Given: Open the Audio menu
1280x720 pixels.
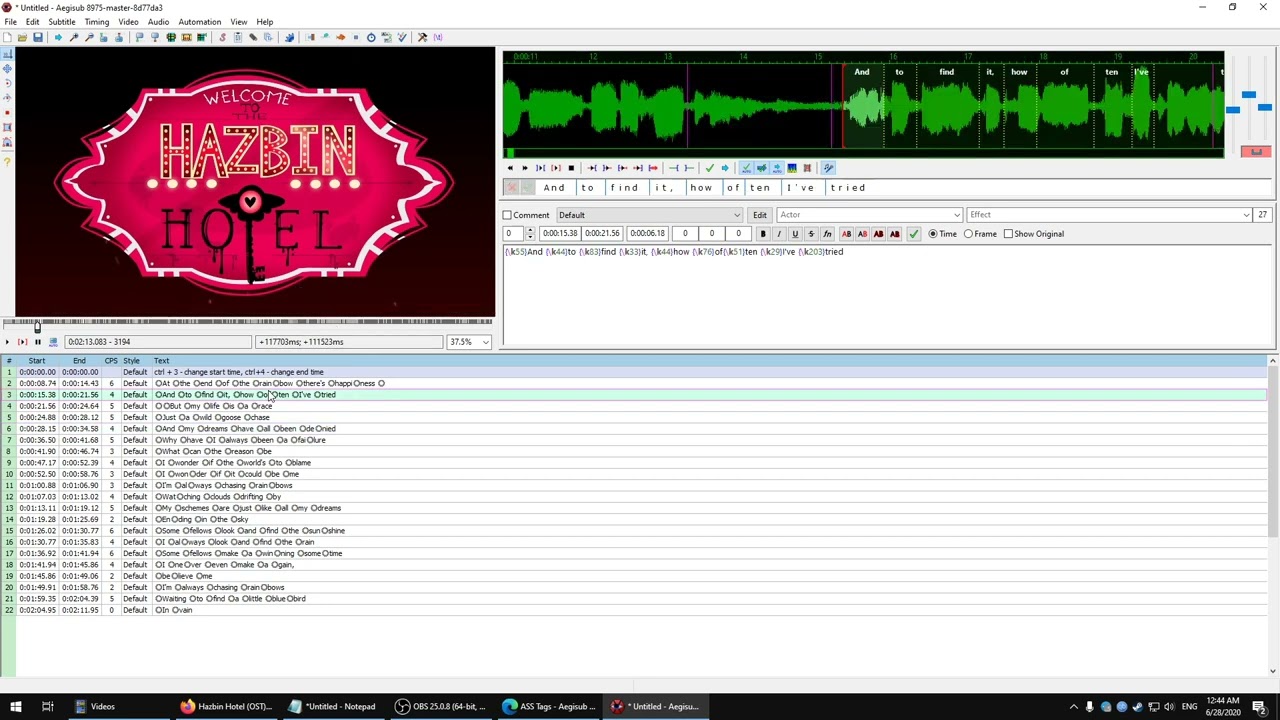Looking at the screenshot, I should (x=158, y=22).
